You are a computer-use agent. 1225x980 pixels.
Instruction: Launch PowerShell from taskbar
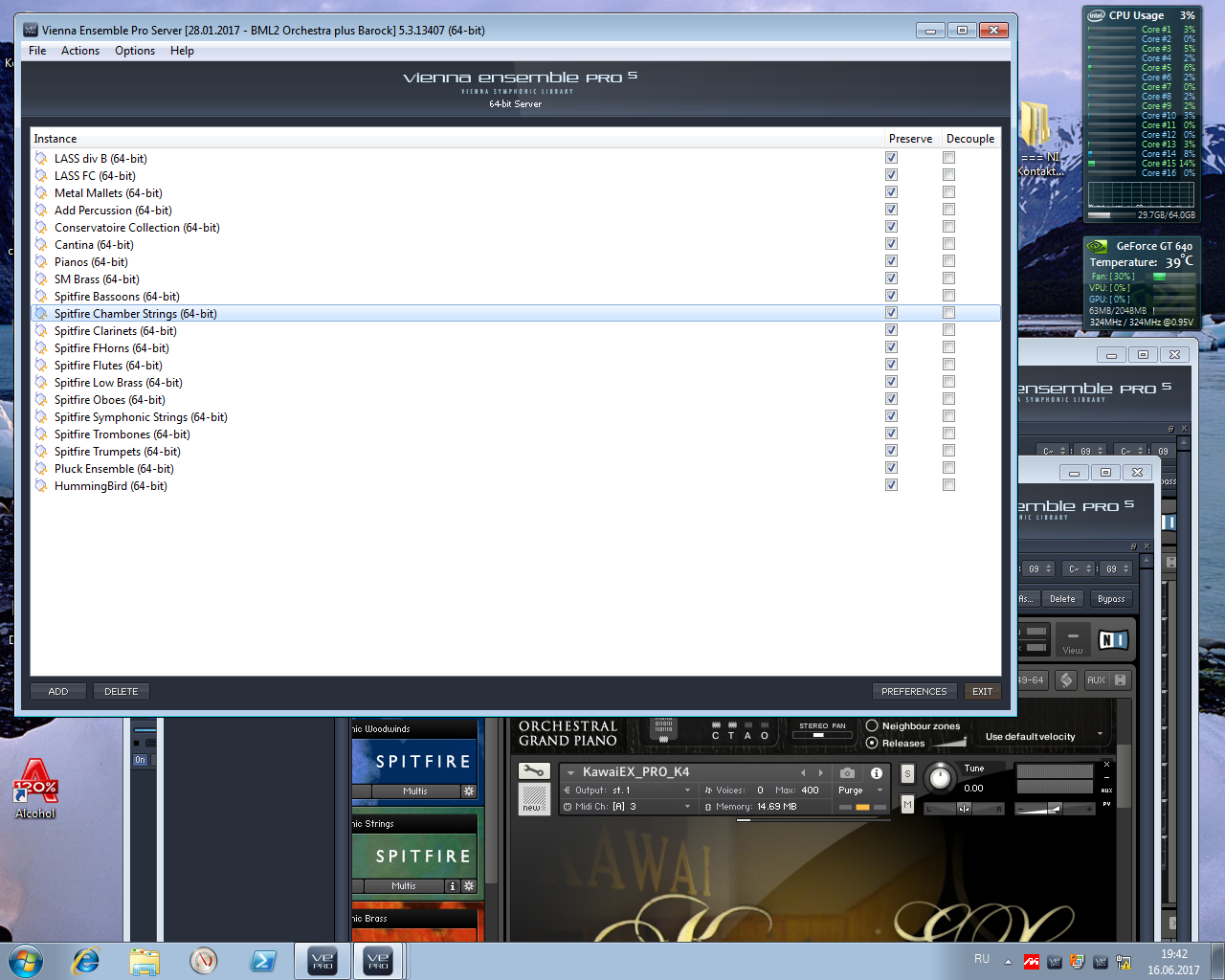263,961
